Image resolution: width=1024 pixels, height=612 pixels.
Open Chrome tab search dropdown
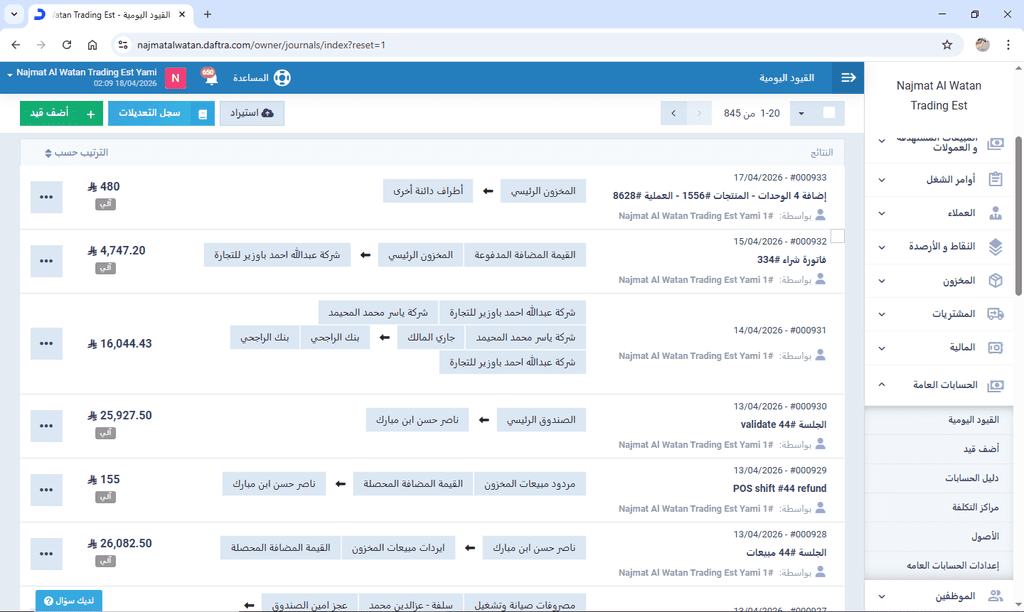(14, 14)
